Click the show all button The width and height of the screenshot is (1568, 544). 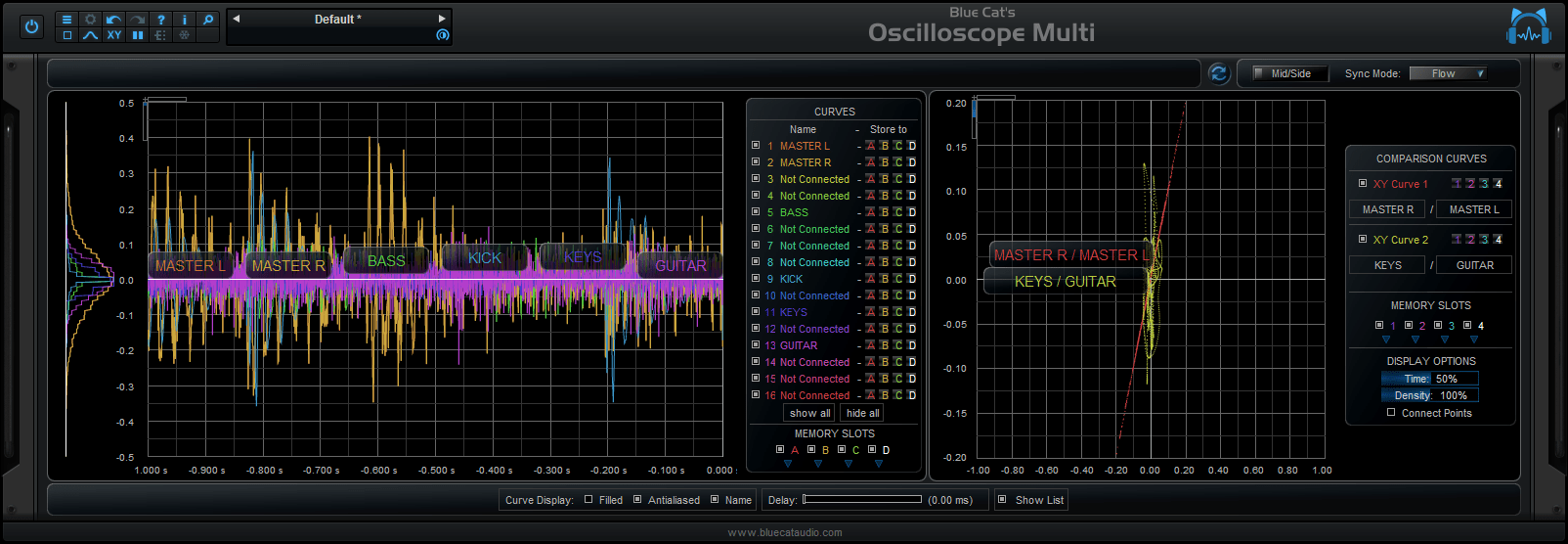coord(809,413)
